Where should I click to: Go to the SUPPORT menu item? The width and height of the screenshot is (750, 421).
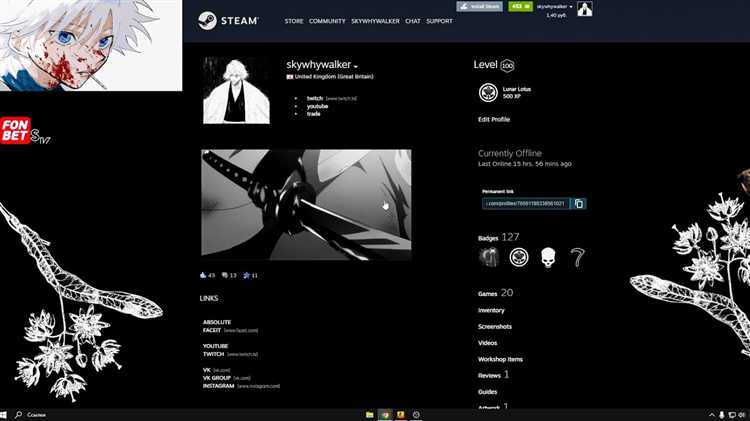coord(439,21)
